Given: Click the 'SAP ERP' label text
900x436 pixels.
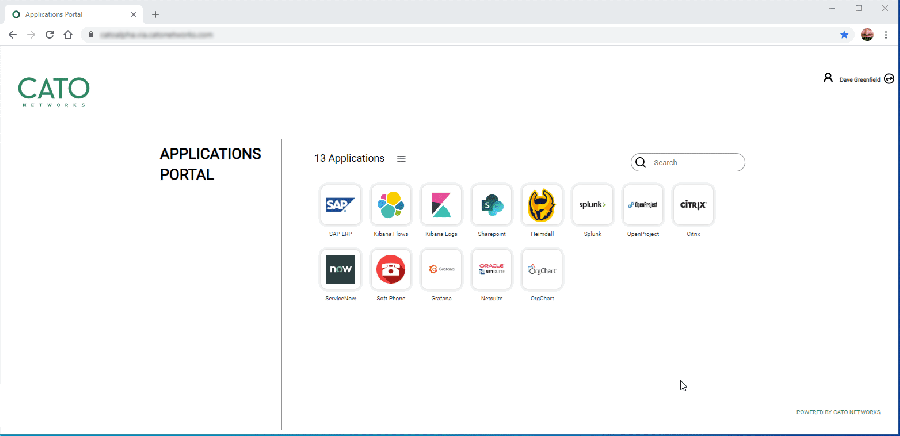Looking at the screenshot, I should (x=340, y=234).
